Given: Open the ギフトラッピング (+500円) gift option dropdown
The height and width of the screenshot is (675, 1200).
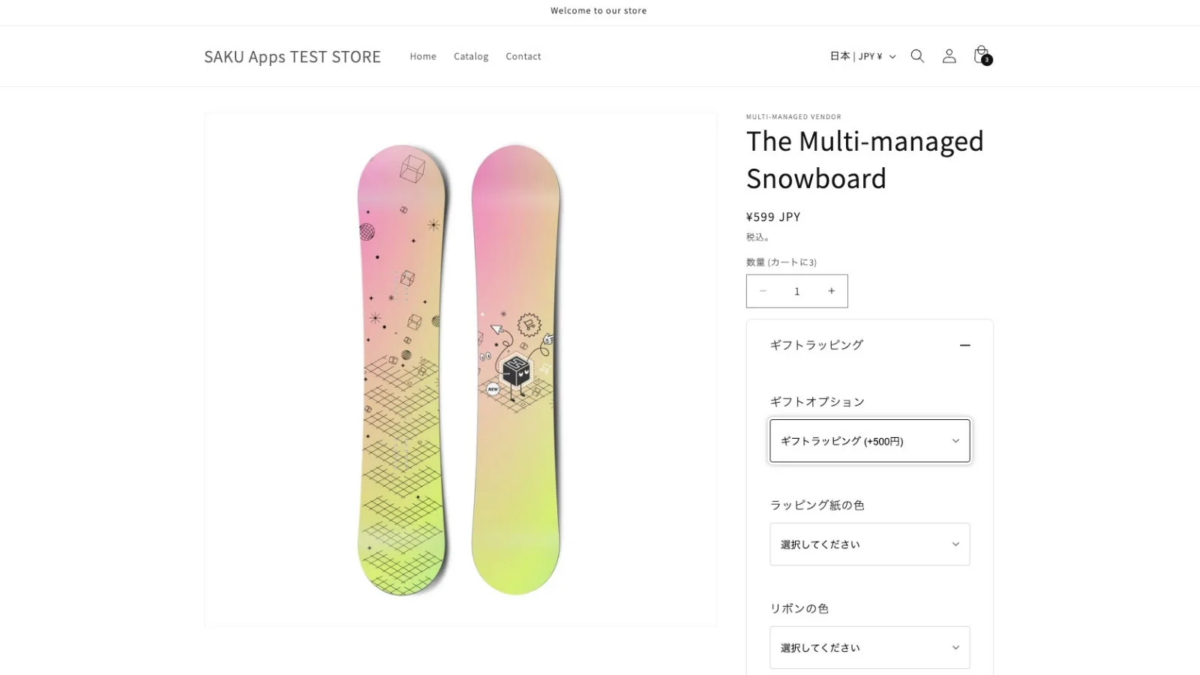Looking at the screenshot, I should click(x=869, y=440).
